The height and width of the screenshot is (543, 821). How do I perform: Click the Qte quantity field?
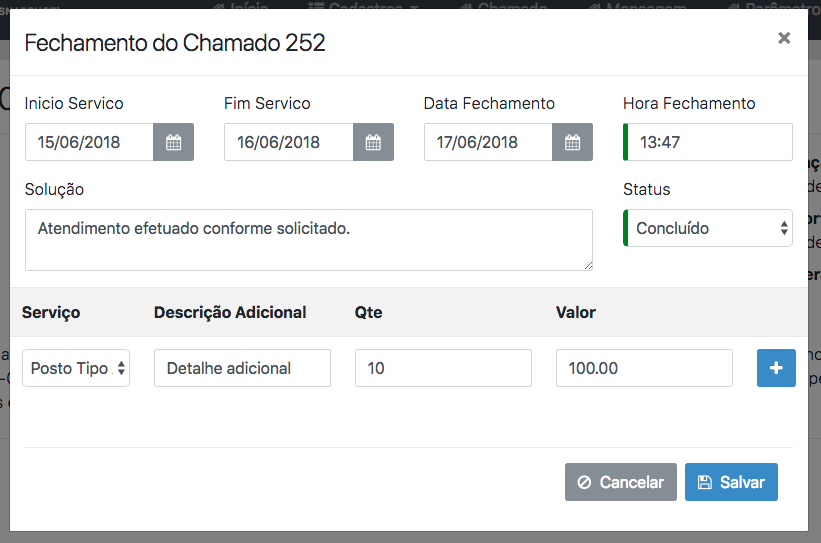coord(443,368)
